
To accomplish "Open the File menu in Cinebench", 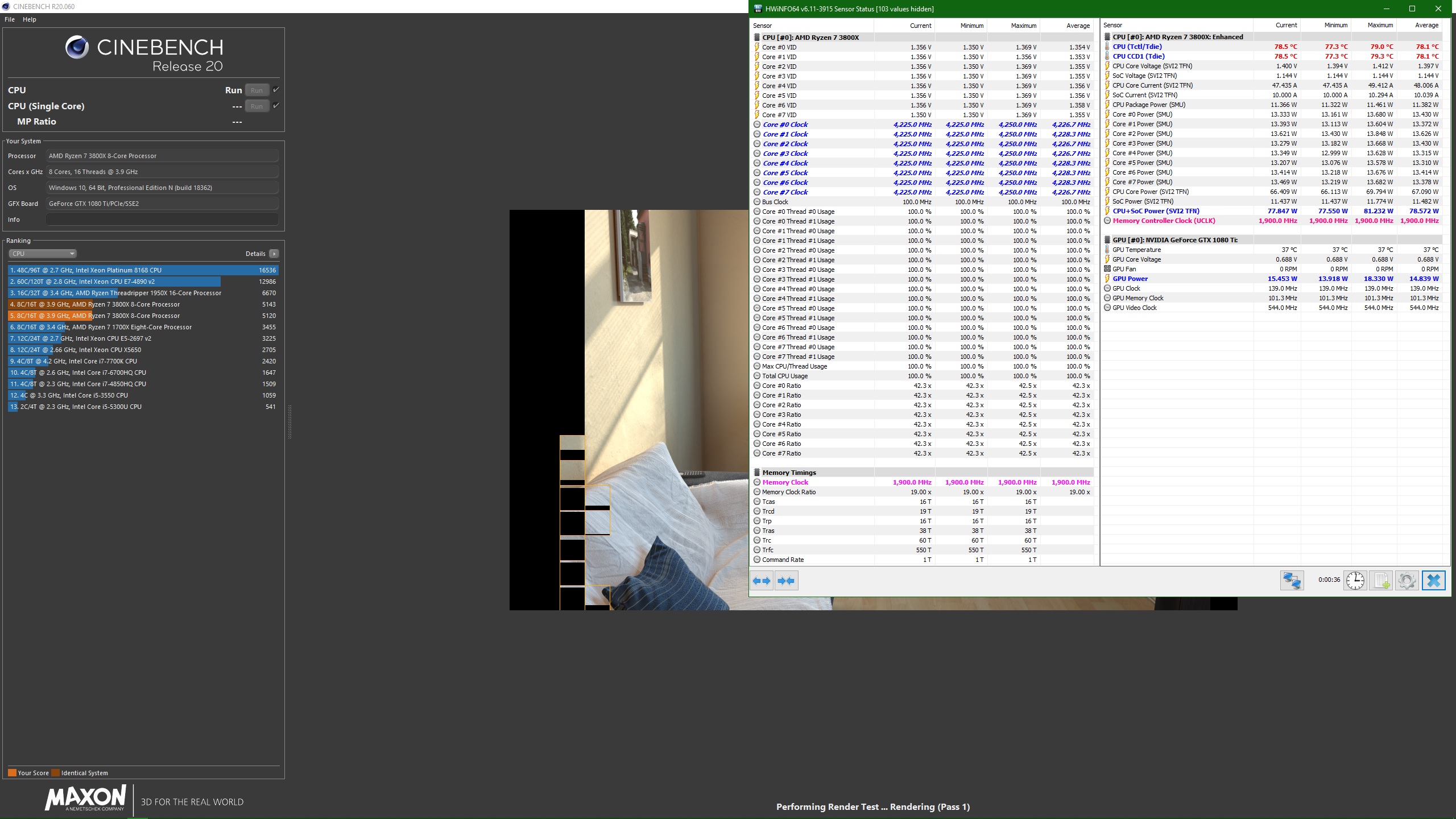I will [10, 19].
